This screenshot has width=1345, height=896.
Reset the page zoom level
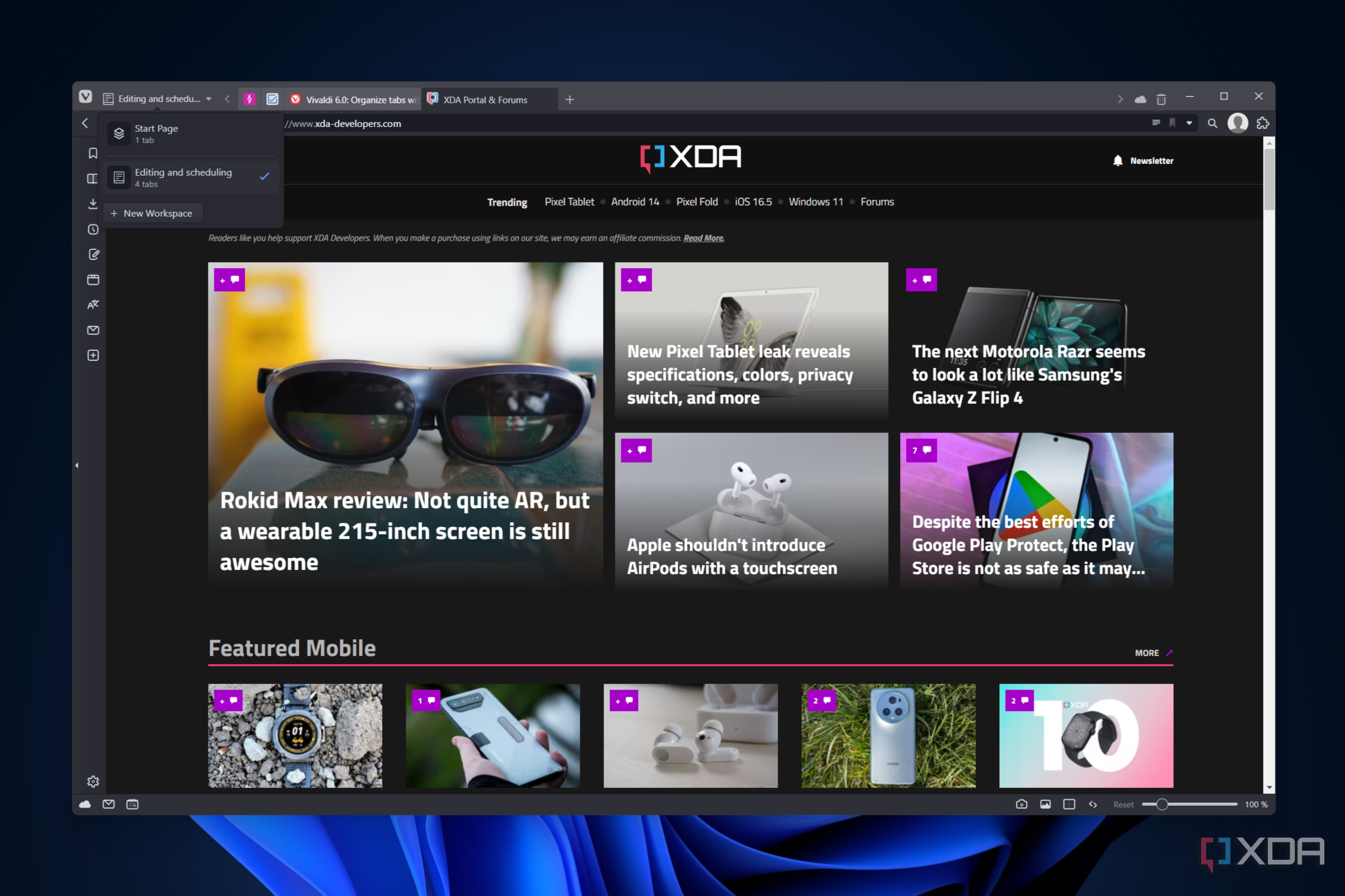tap(1123, 804)
